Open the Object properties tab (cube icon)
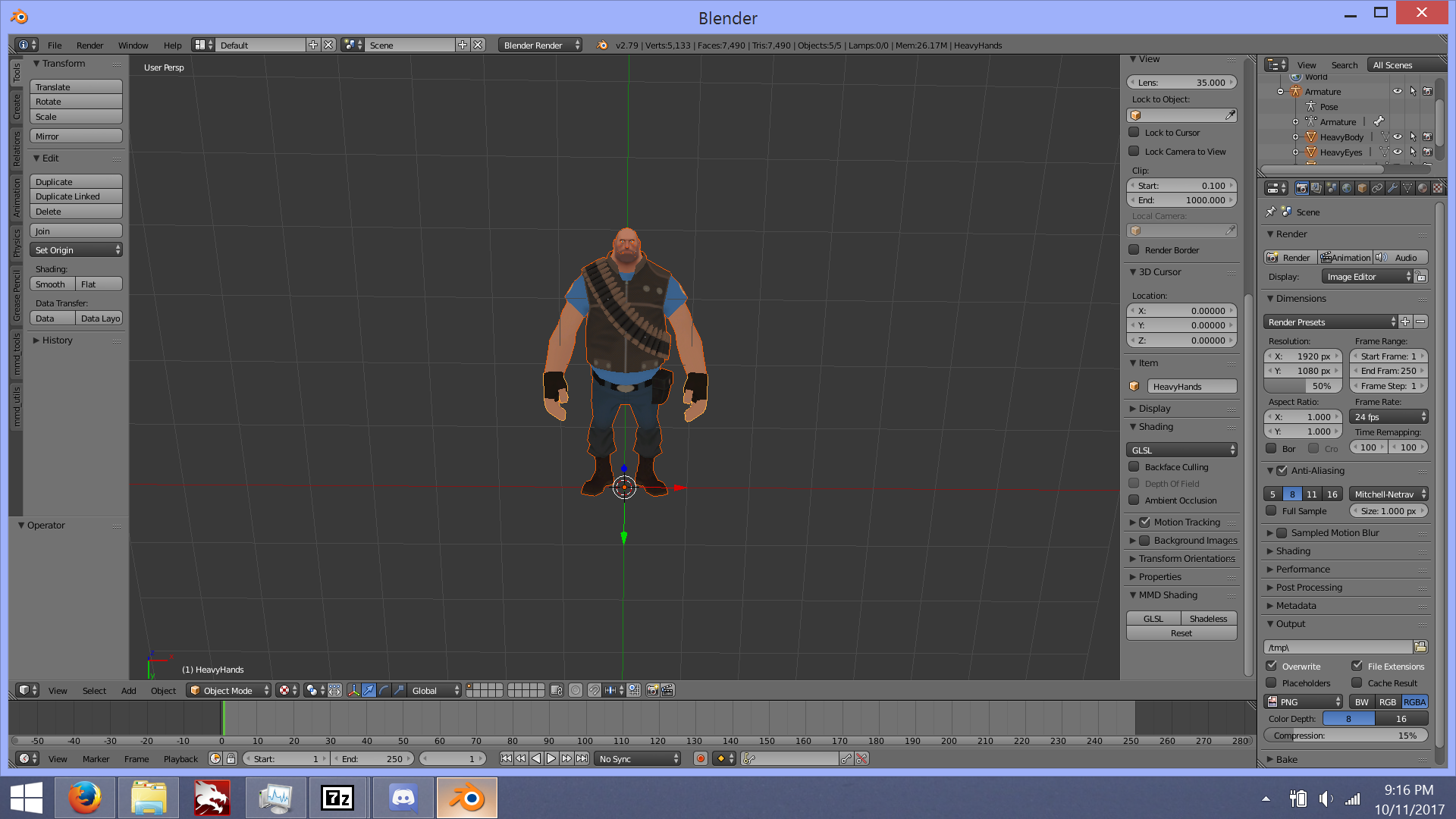The image size is (1456, 819). (x=1362, y=188)
